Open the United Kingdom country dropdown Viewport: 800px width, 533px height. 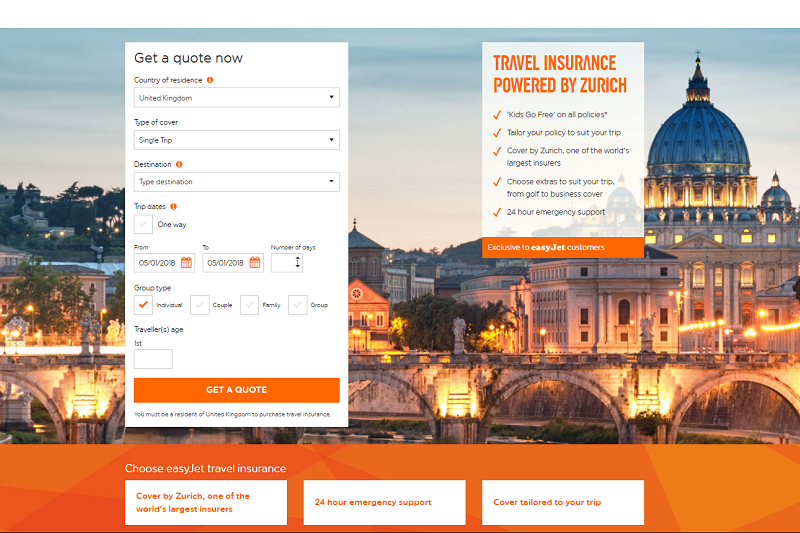tap(237, 97)
